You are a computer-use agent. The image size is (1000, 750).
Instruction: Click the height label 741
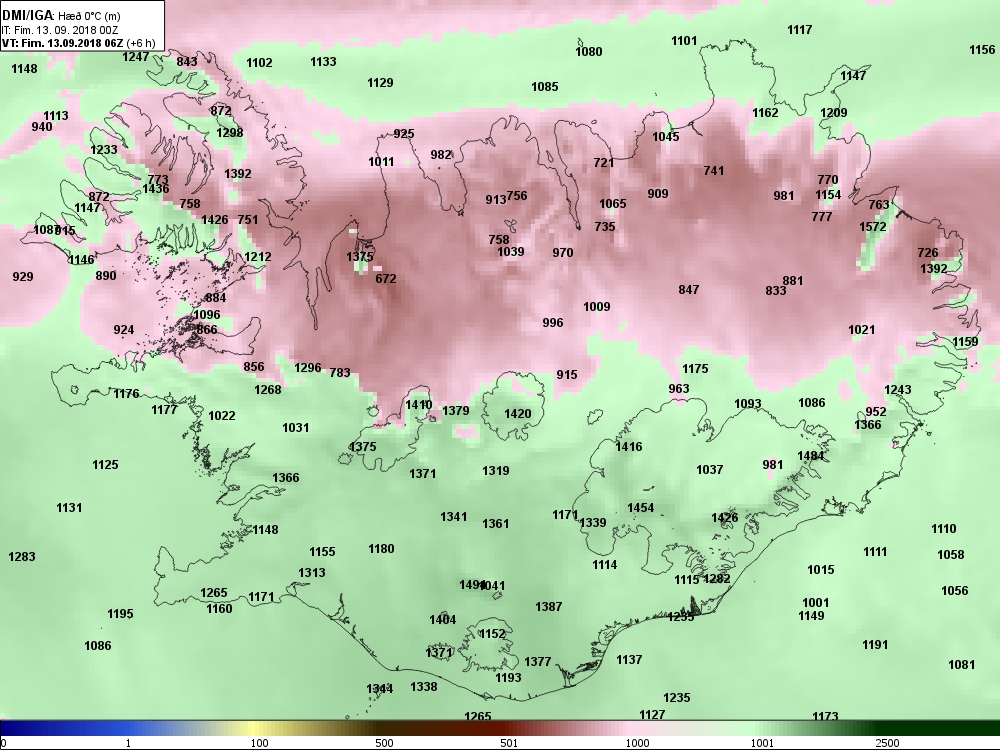(x=714, y=170)
